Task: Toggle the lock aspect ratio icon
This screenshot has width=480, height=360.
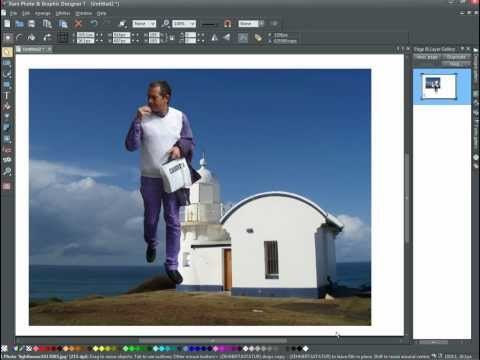Action: (x=172, y=38)
